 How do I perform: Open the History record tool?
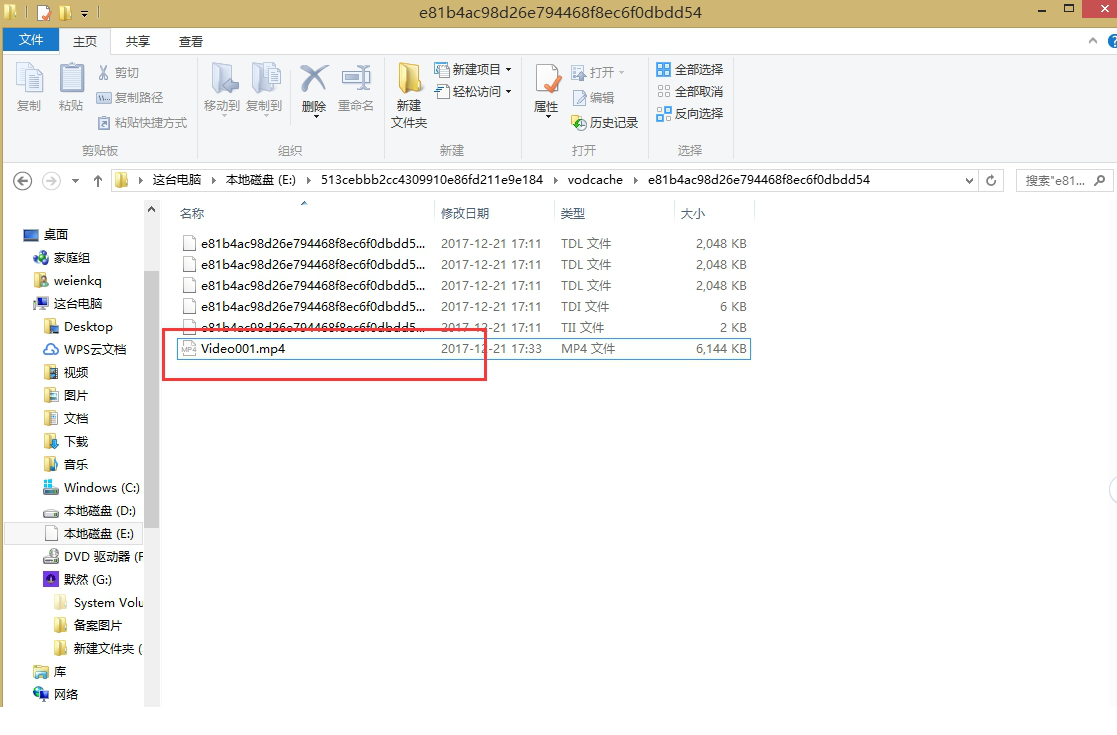[605, 122]
